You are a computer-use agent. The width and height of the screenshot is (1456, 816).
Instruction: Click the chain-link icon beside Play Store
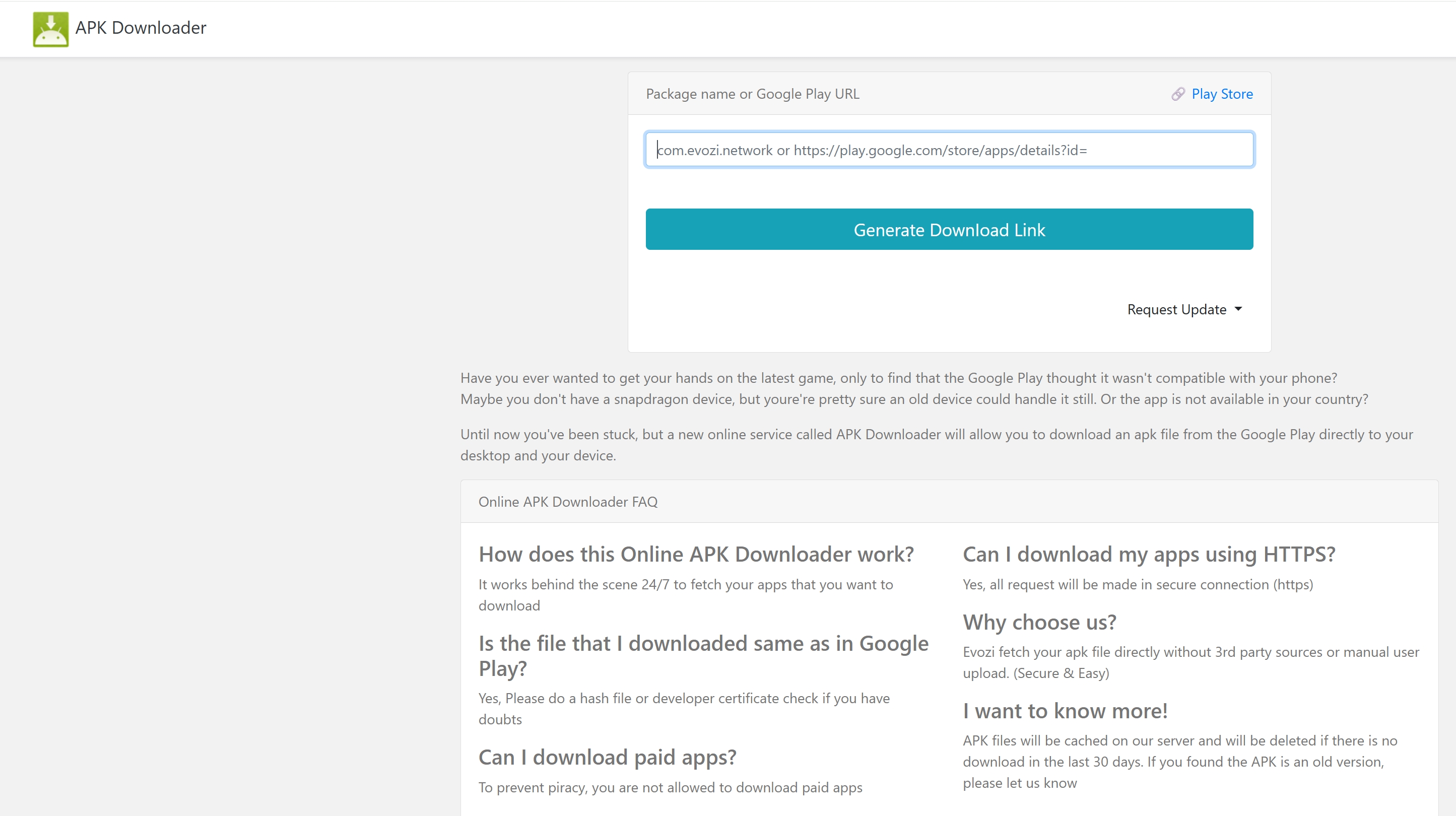click(x=1178, y=94)
